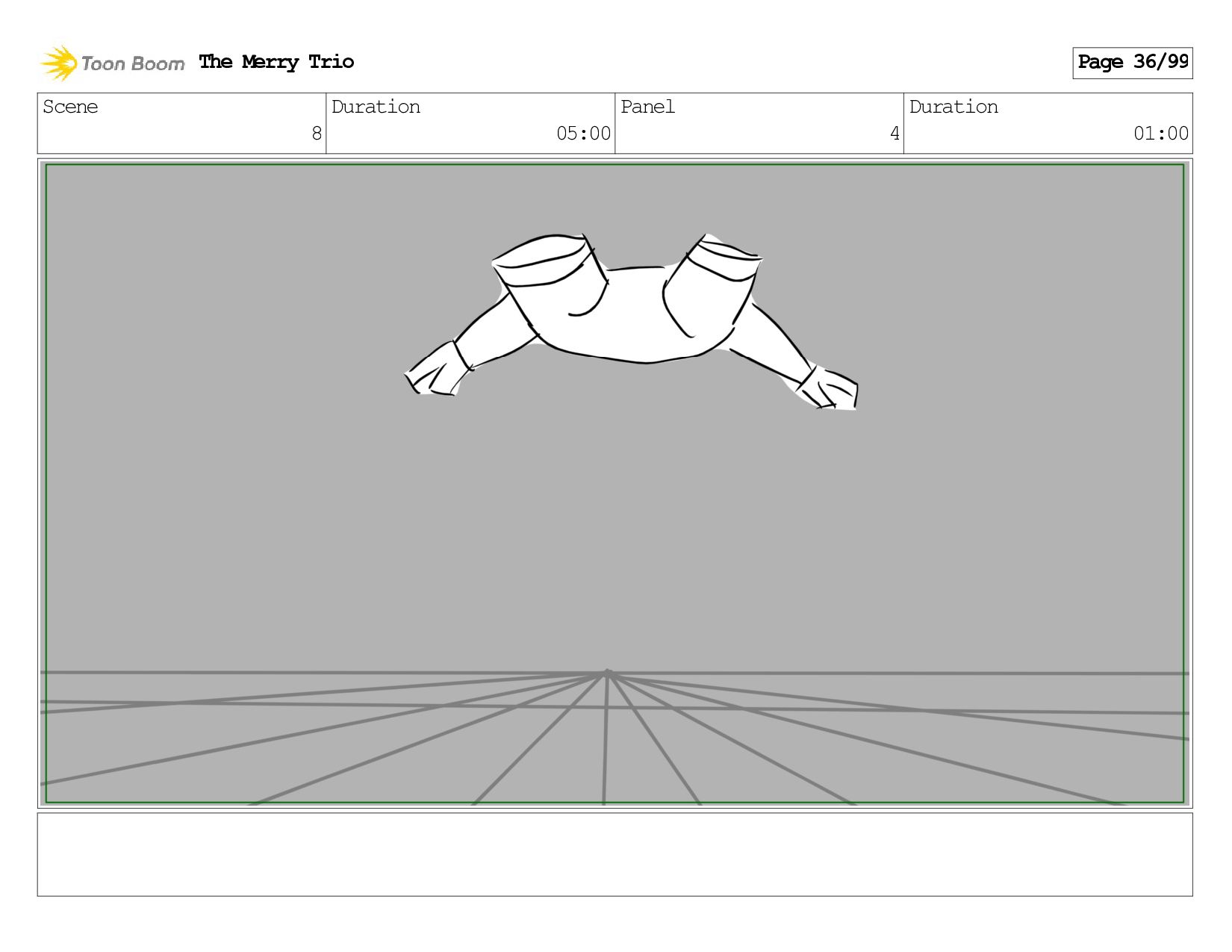Click the scene duration value '05:00'

pyautogui.click(x=583, y=134)
